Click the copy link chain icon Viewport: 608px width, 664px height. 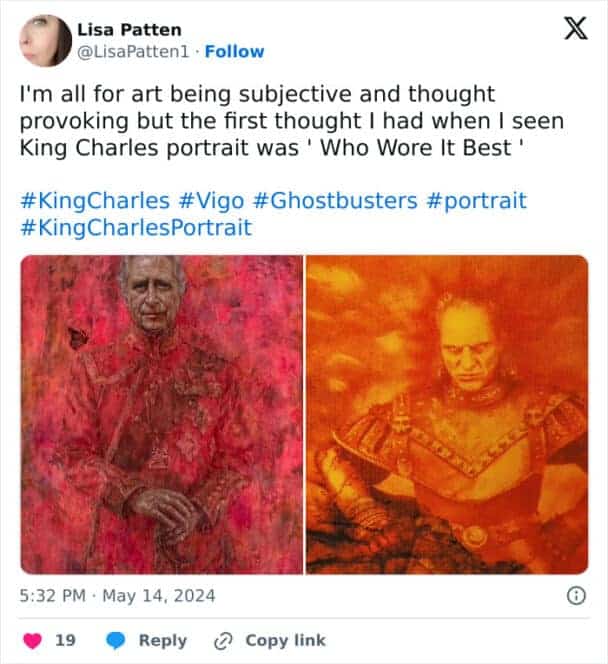pos(223,641)
